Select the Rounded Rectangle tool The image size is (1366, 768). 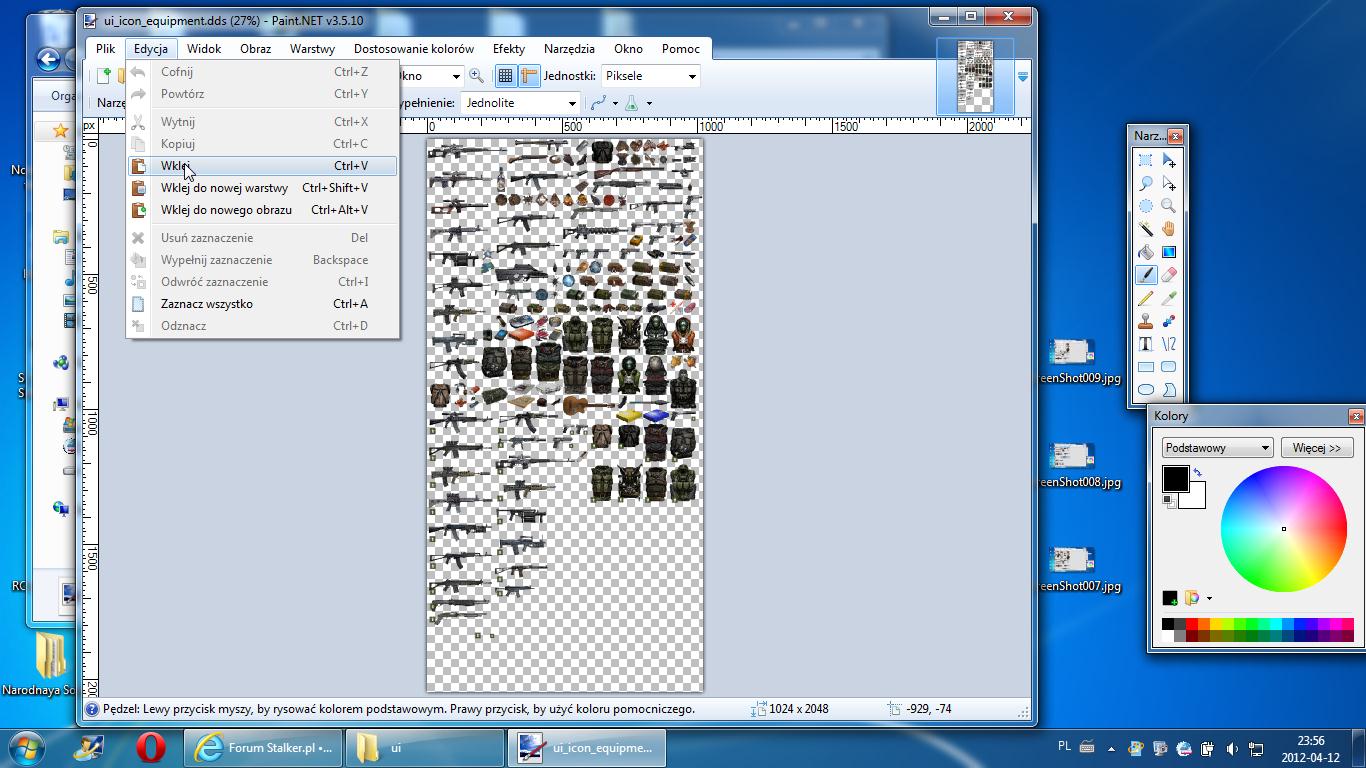coord(1168,367)
